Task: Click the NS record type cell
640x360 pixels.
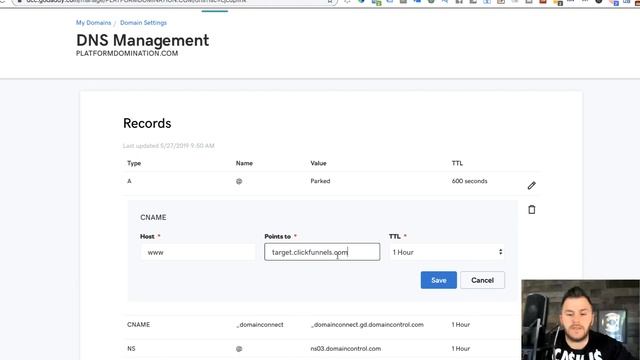Action: coord(131,349)
